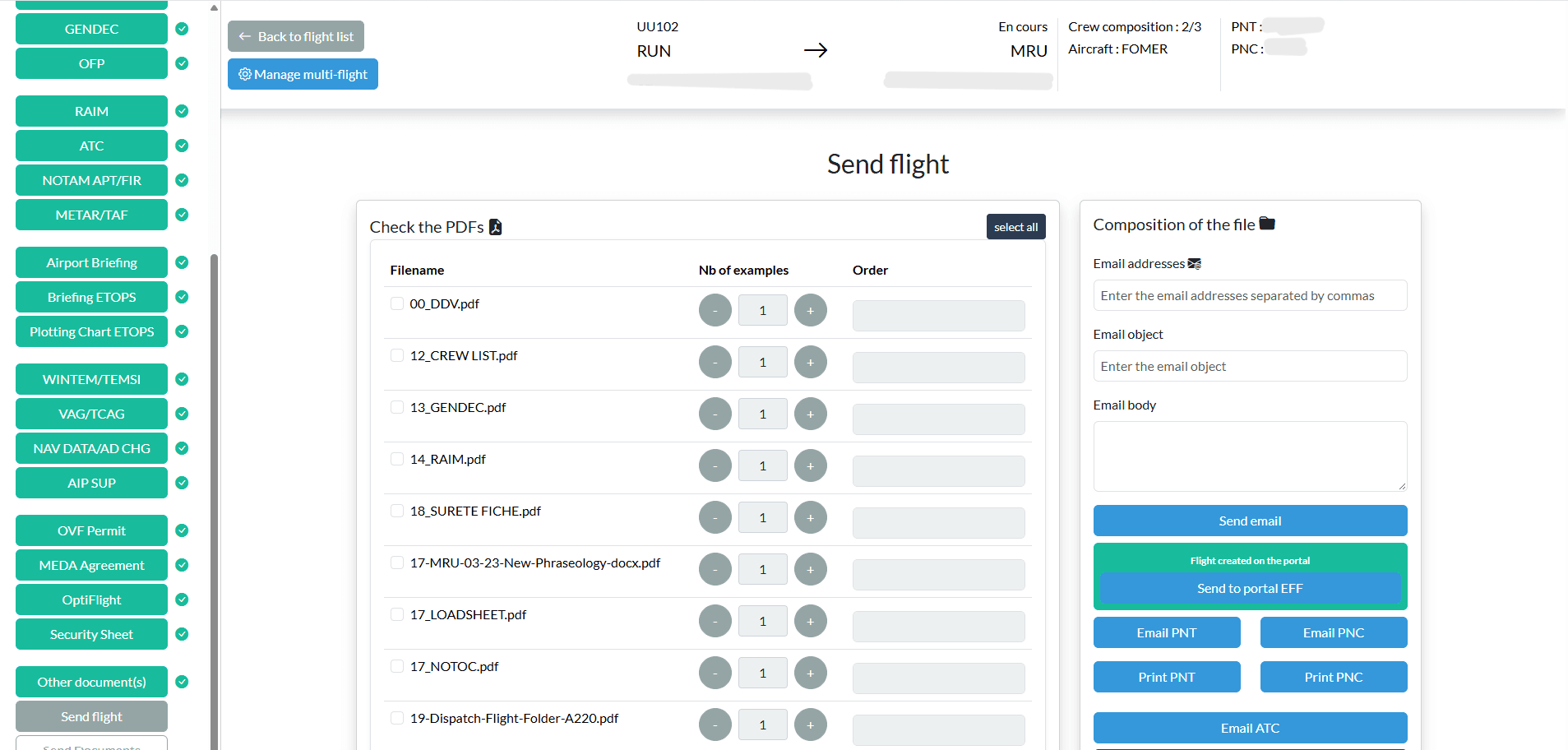Viewport: 1568px width, 750px height.
Task: Click into the Email body text area
Action: [x=1250, y=456]
